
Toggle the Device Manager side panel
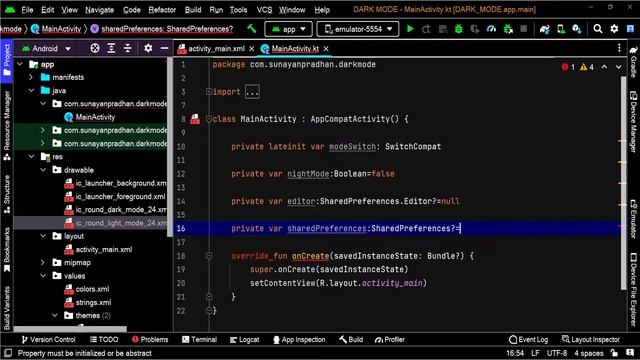point(633,122)
